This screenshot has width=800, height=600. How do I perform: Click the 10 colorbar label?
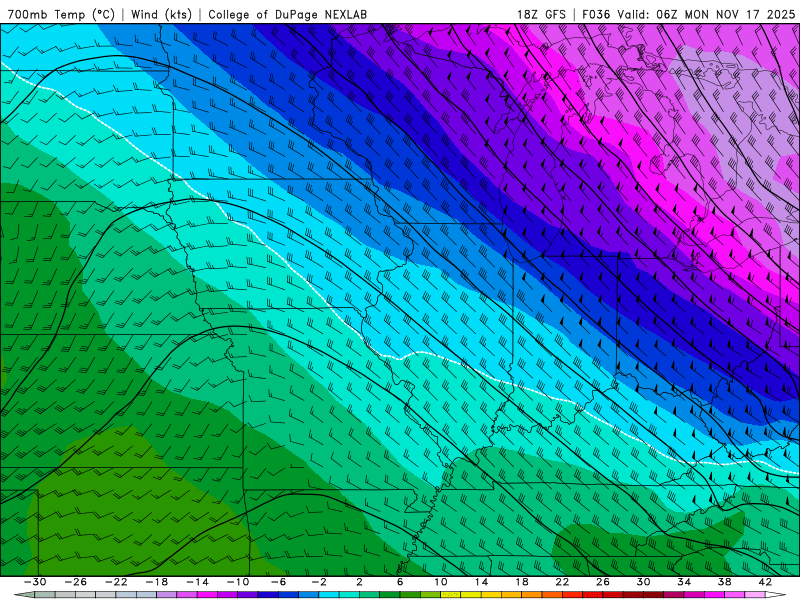441,582
